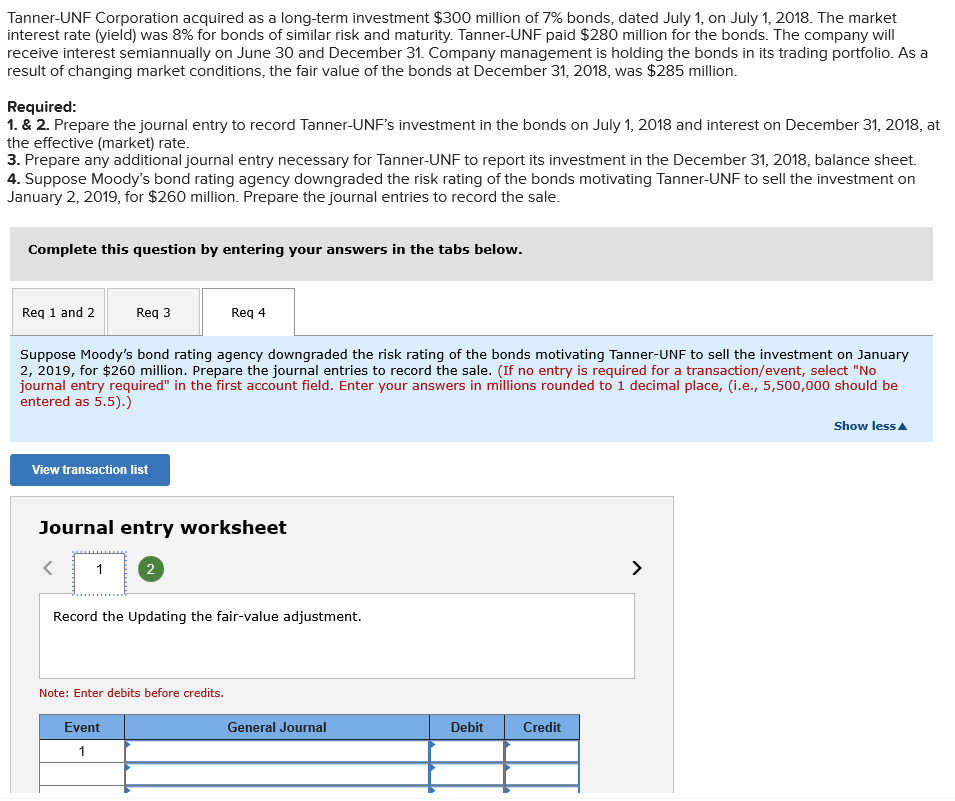Collapse instructions with Show less

click(x=870, y=426)
